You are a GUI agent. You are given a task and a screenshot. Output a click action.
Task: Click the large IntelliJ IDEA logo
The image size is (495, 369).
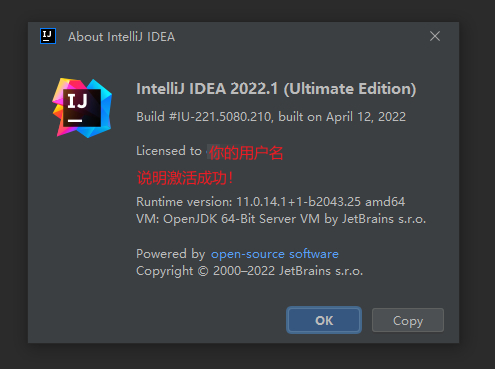point(82,108)
